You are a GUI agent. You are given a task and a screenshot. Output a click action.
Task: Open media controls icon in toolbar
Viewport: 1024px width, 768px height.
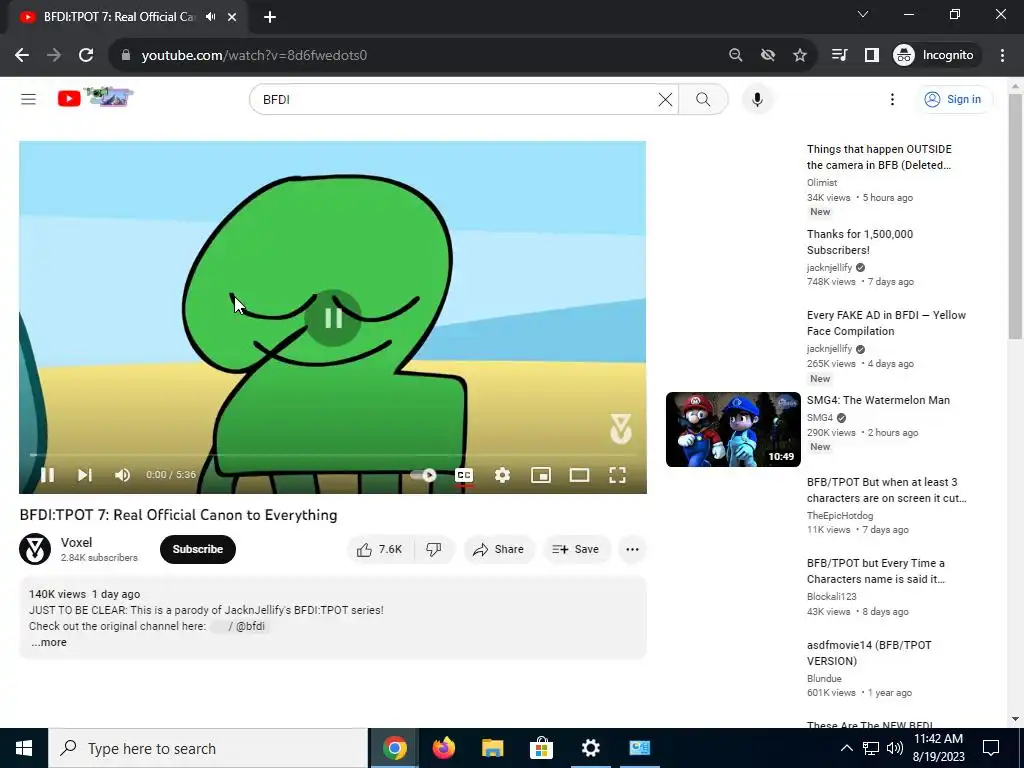pyautogui.click(x=839, y=55)
